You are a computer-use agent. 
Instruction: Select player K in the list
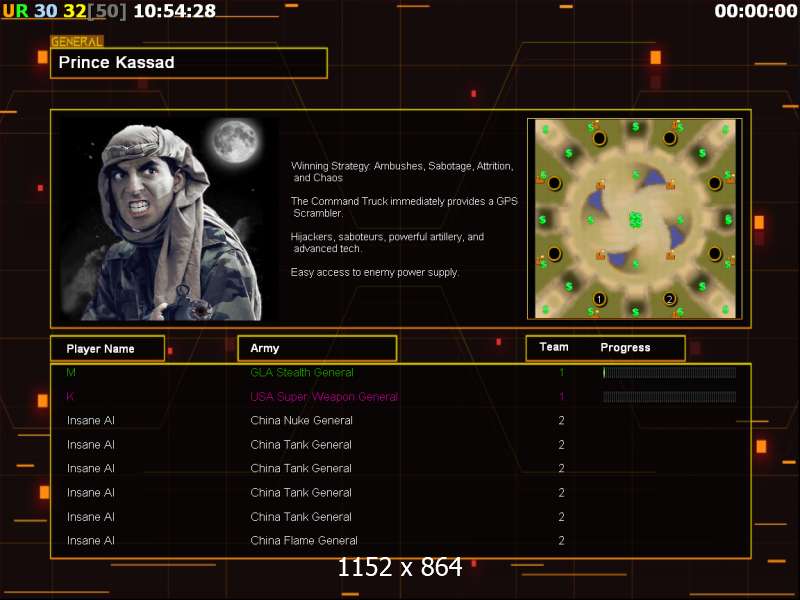pos(70,396)
